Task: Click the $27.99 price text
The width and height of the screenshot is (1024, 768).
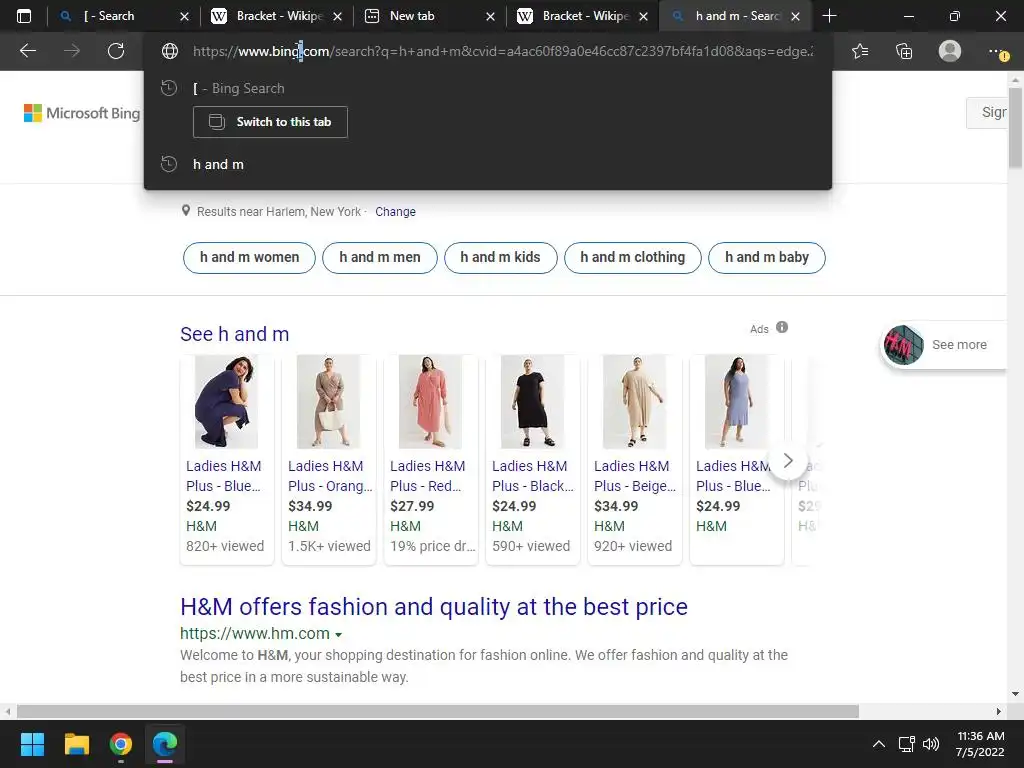Action: pos(412,506)
